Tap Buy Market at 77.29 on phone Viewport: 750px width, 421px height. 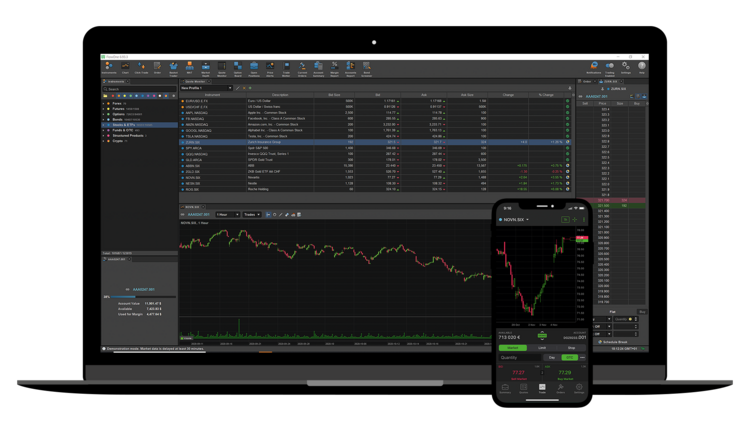click(x=565, y=373)
